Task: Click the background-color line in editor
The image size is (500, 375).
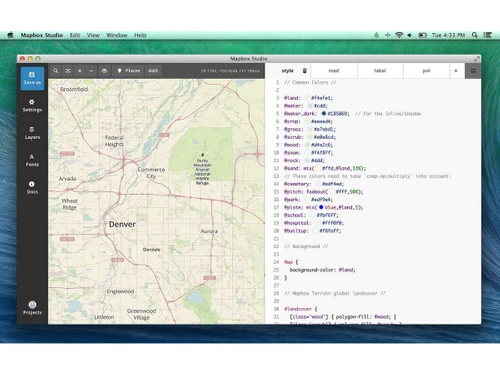Action: 322,270
